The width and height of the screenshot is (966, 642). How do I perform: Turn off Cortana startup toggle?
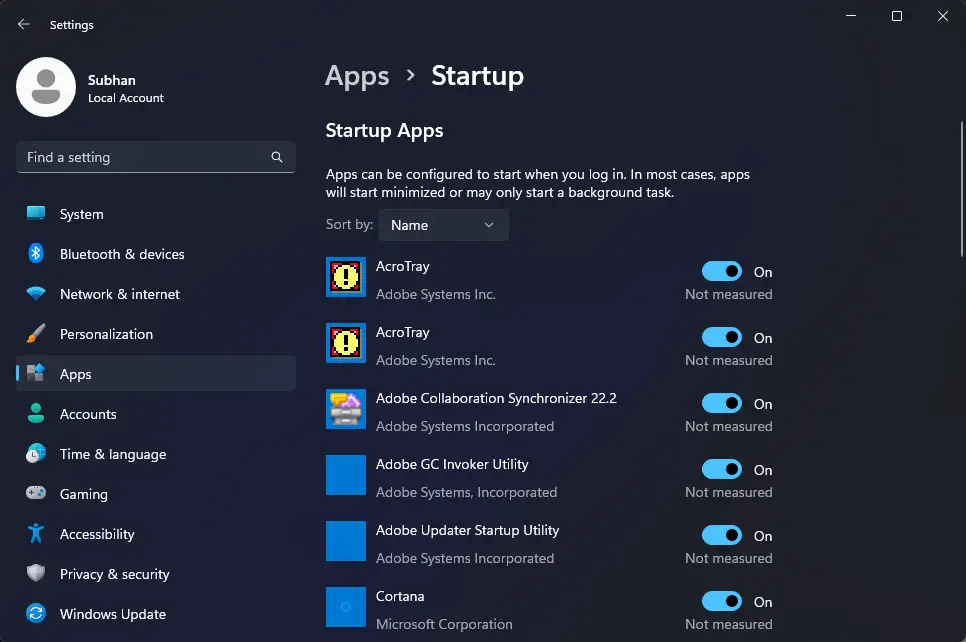[721, 601]
